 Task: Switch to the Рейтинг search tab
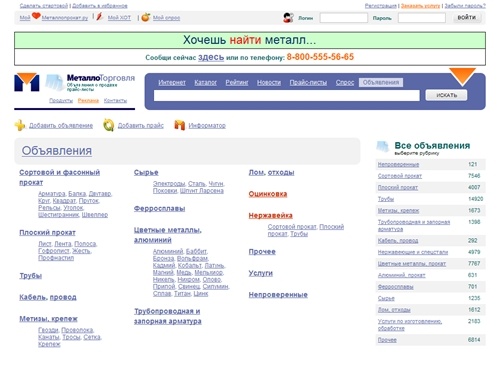tap(237, 83)
